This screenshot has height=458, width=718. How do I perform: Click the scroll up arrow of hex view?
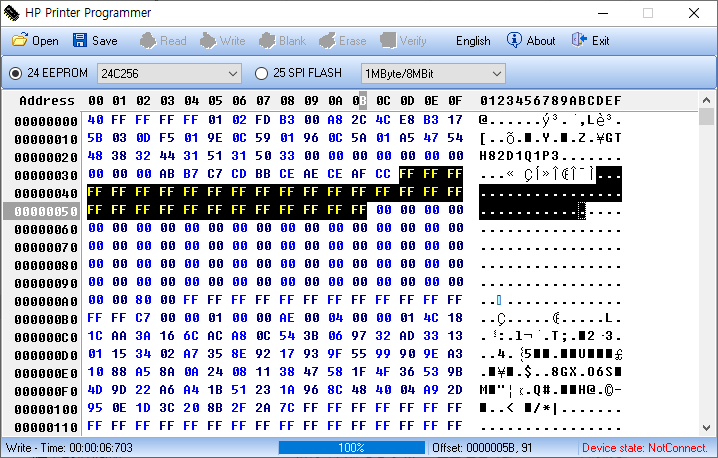pyautogui.click(x=706, y=100)
